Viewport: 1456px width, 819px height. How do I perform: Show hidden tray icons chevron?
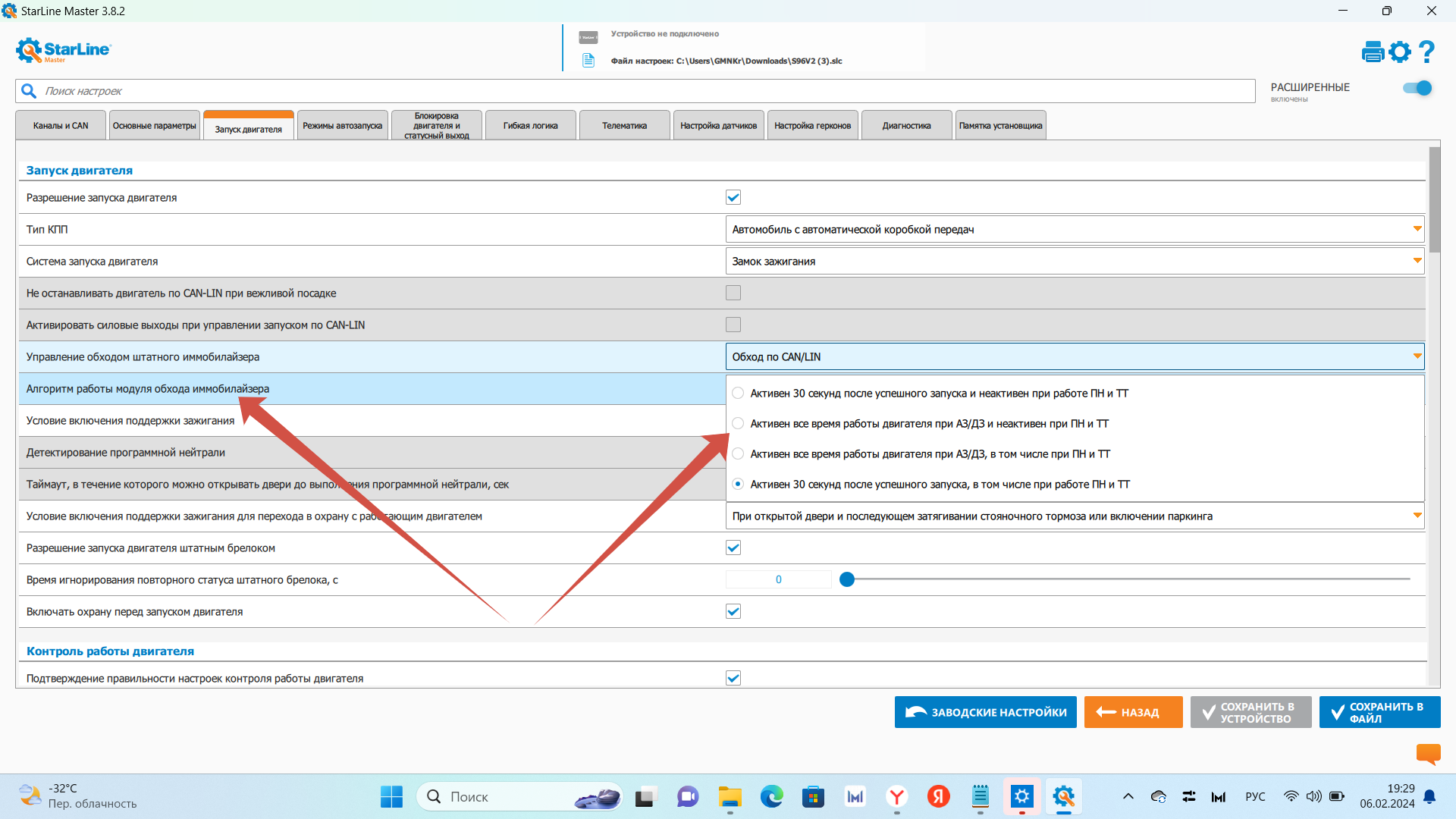(1128, 796)
